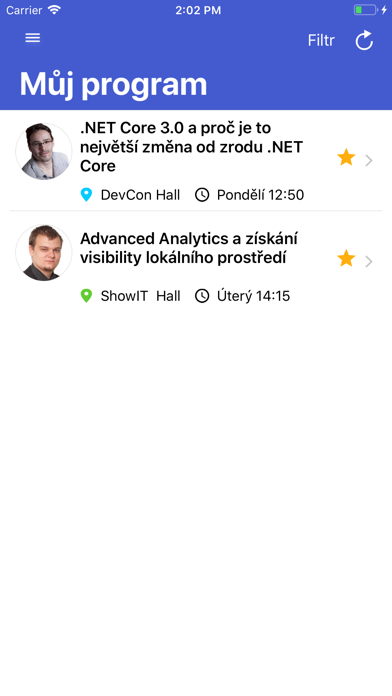The image size is (392, 696).
Task: Tap the Advanced Analytics speaker photo
Action: (x=44, y=253)
